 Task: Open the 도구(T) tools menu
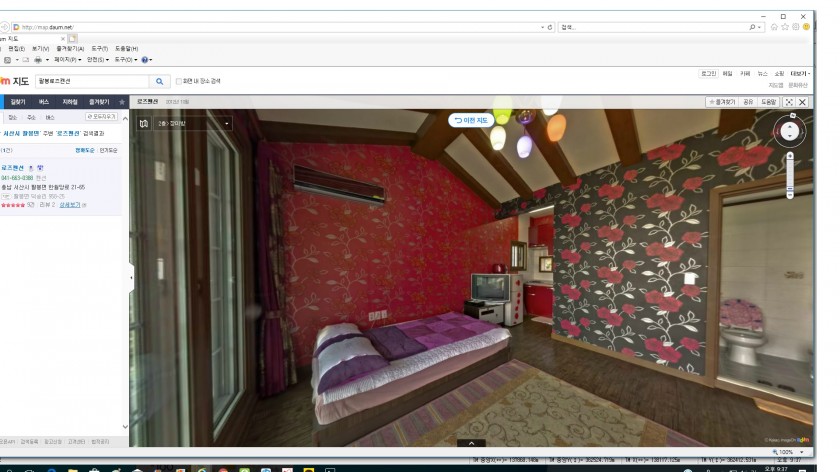99,49
